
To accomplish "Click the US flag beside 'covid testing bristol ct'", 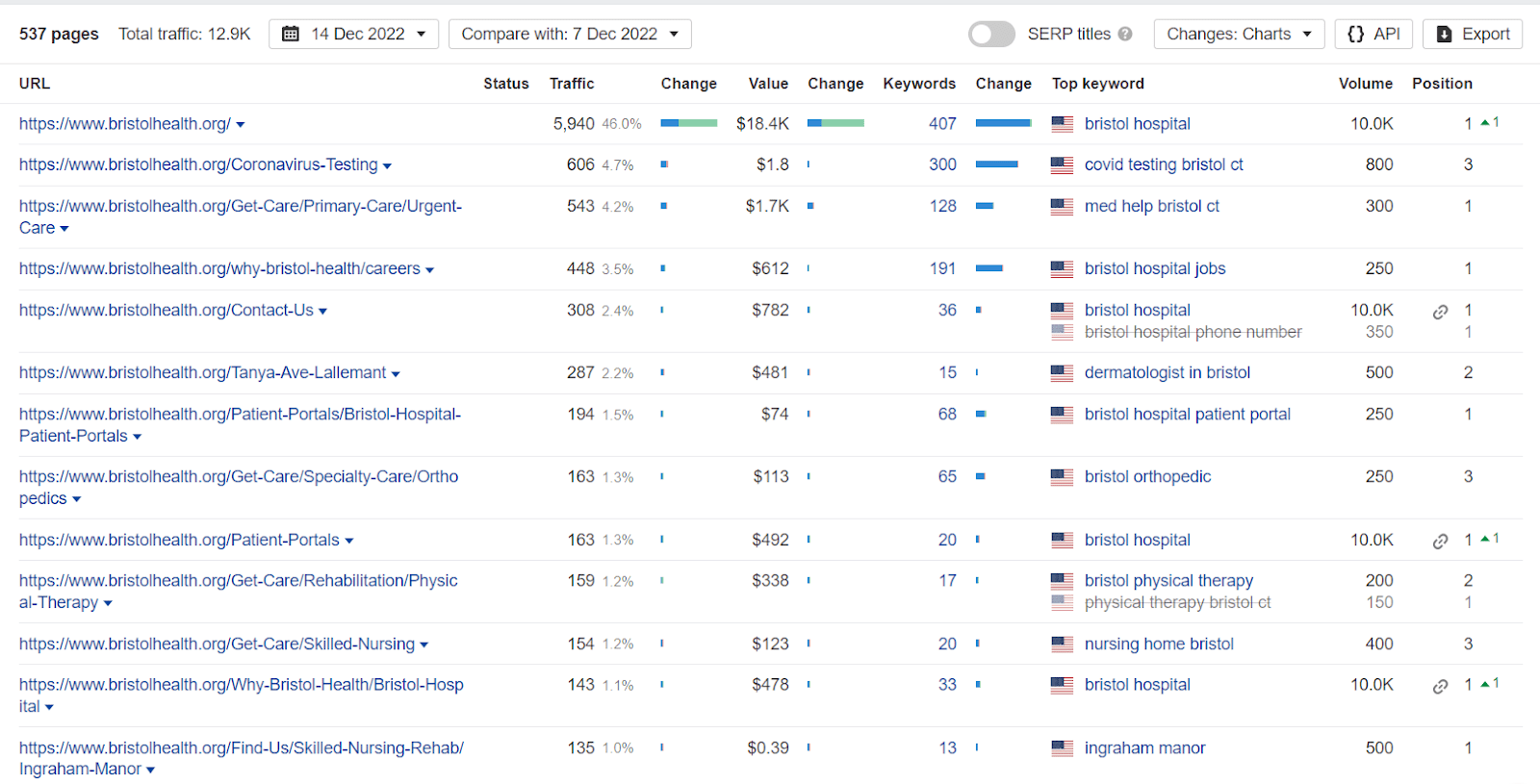I will point(1063,165).
